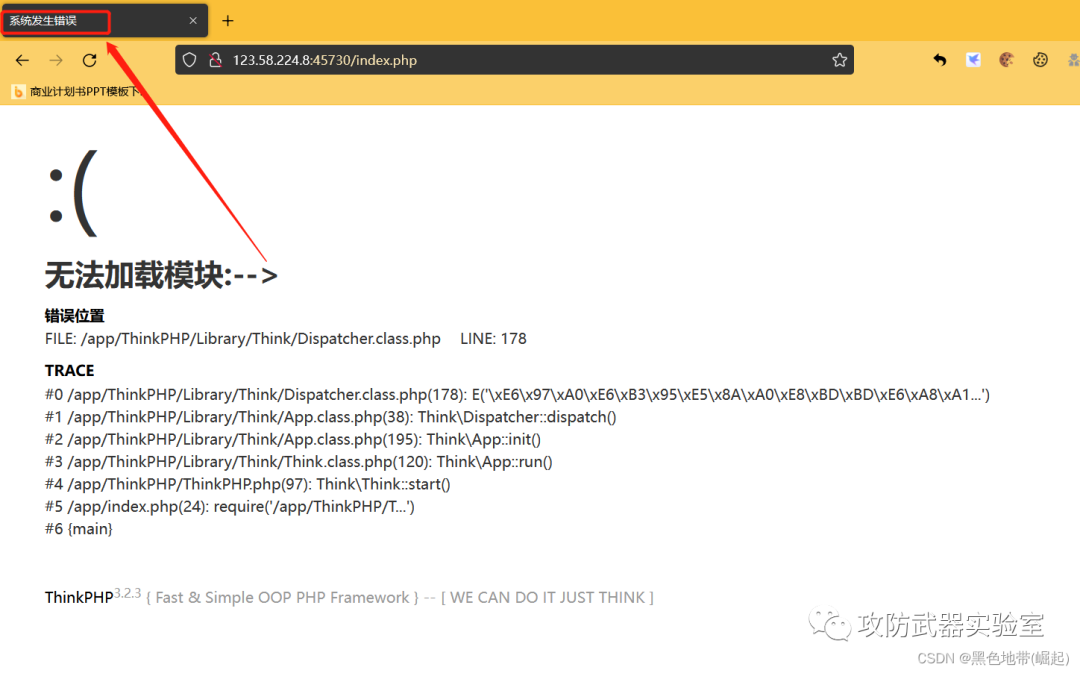Focus the address bar with 123.58.224.8:45730/index.php
1080x673 pixels.
point(514,60)
